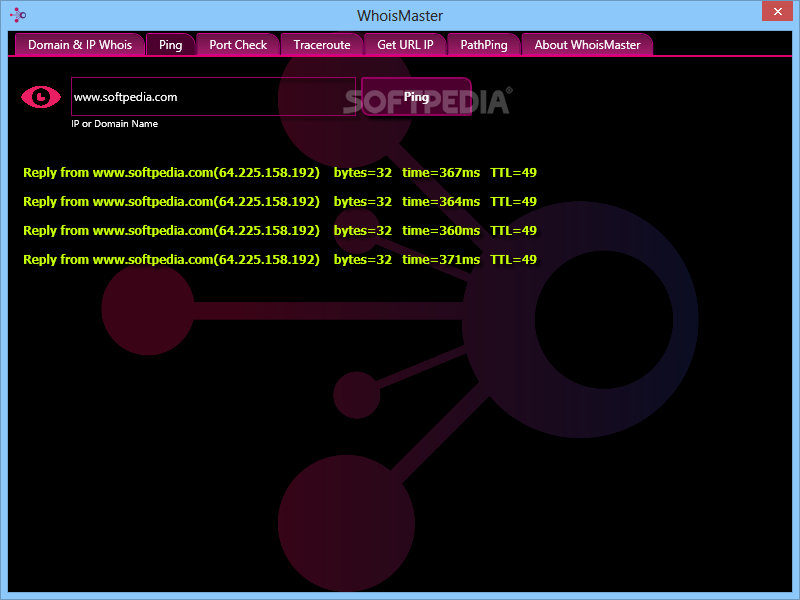The image size is (800, 600).
Task: Click the reply line with time=367ms
Action: (280, 172)
